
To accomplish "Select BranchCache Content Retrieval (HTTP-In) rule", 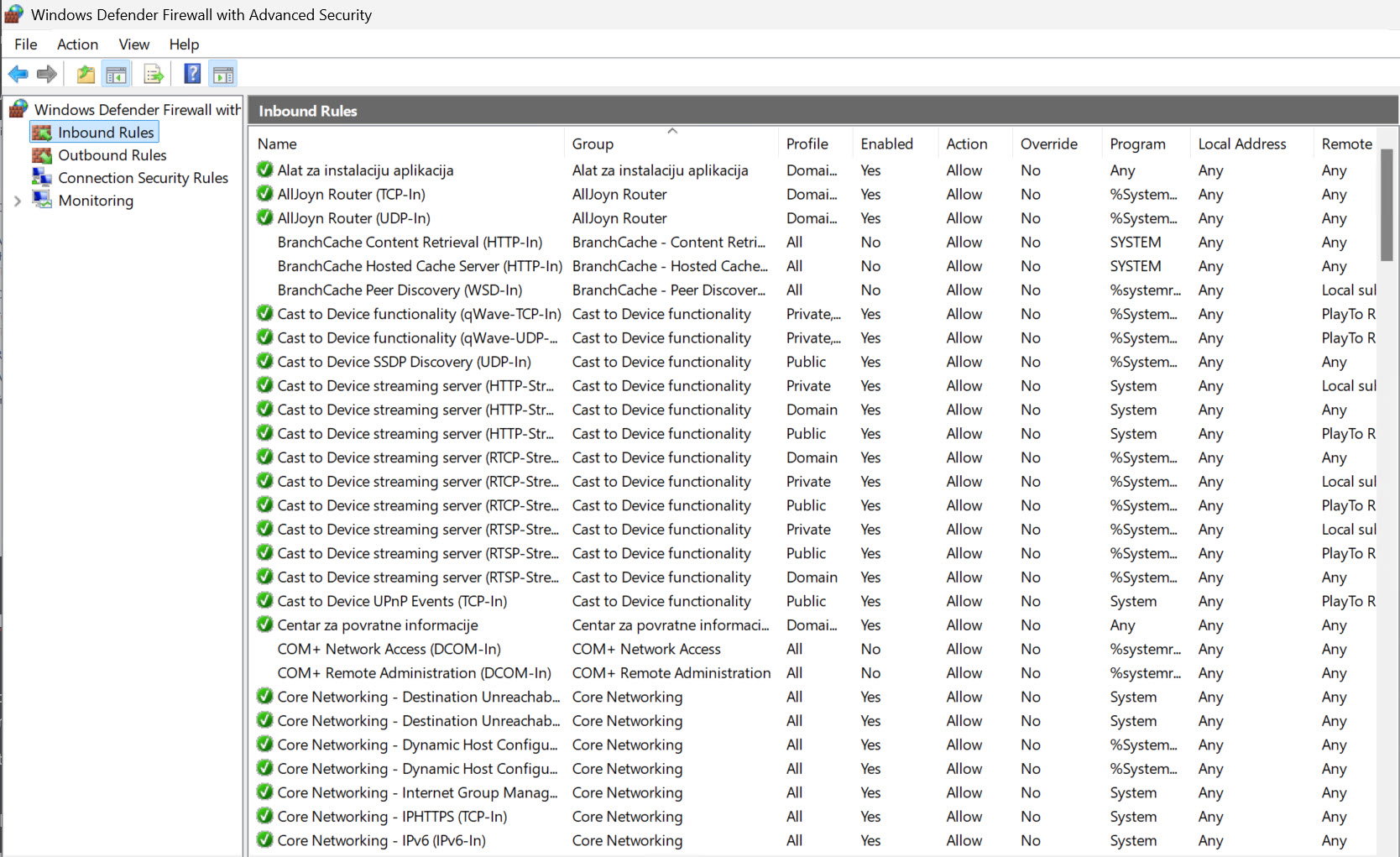I will tap(410, 242).
